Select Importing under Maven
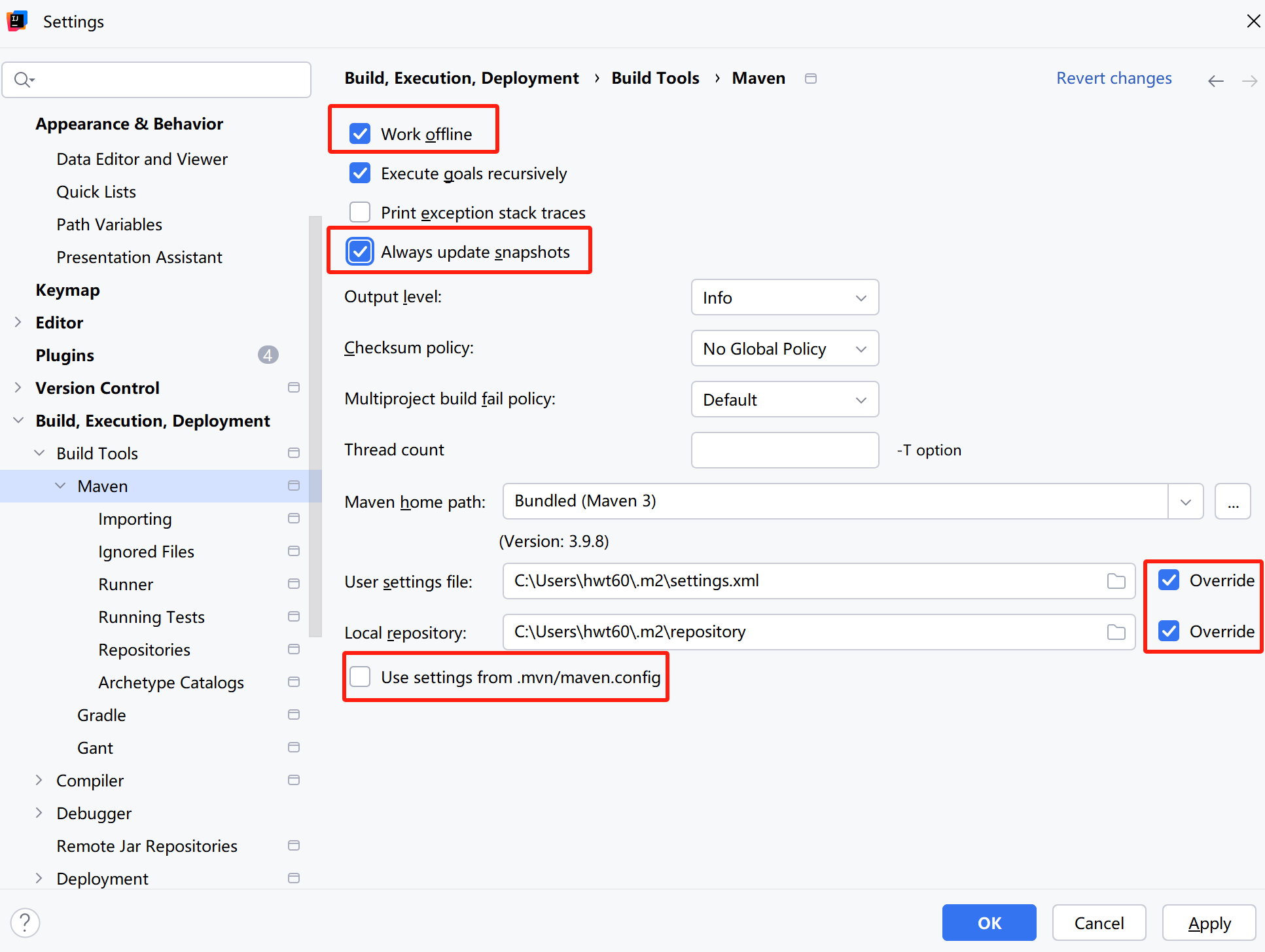1265x952 pixels. (135, 519)
